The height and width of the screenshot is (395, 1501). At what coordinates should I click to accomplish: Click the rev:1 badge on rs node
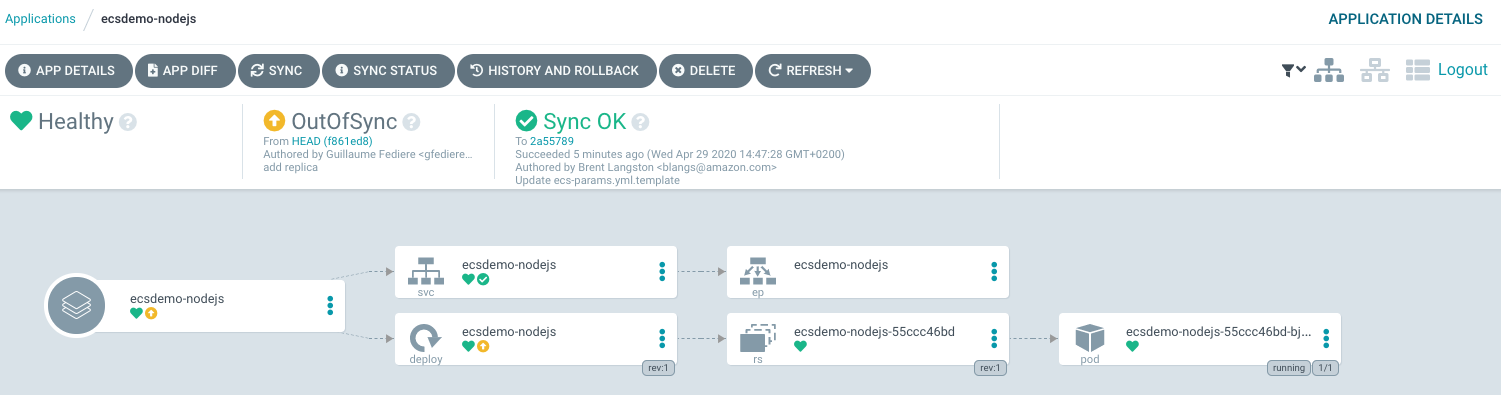(990, 368)
